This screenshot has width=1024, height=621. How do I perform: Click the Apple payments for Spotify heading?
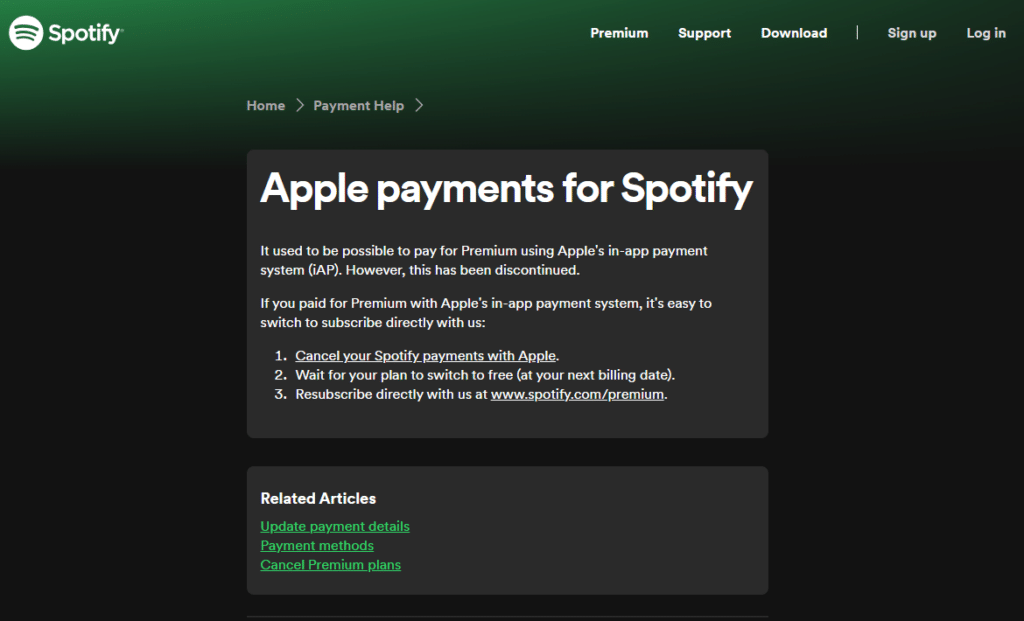click(507, 189)
